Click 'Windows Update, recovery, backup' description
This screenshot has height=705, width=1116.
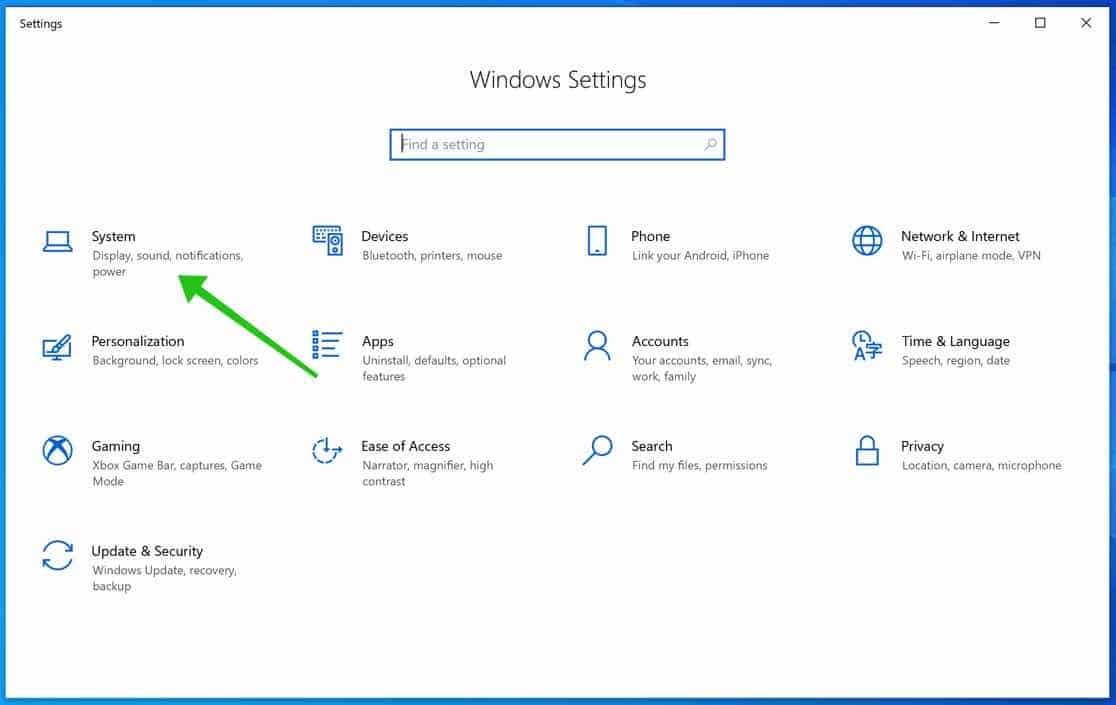[164, 578]
